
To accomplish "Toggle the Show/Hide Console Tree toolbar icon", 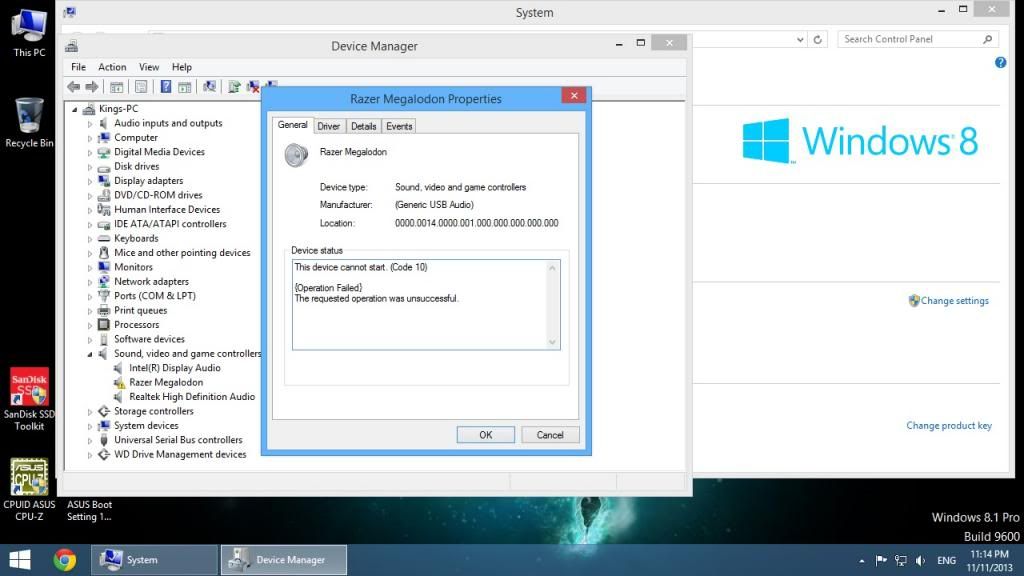I will pyautogui.click(x=116, y=87).
